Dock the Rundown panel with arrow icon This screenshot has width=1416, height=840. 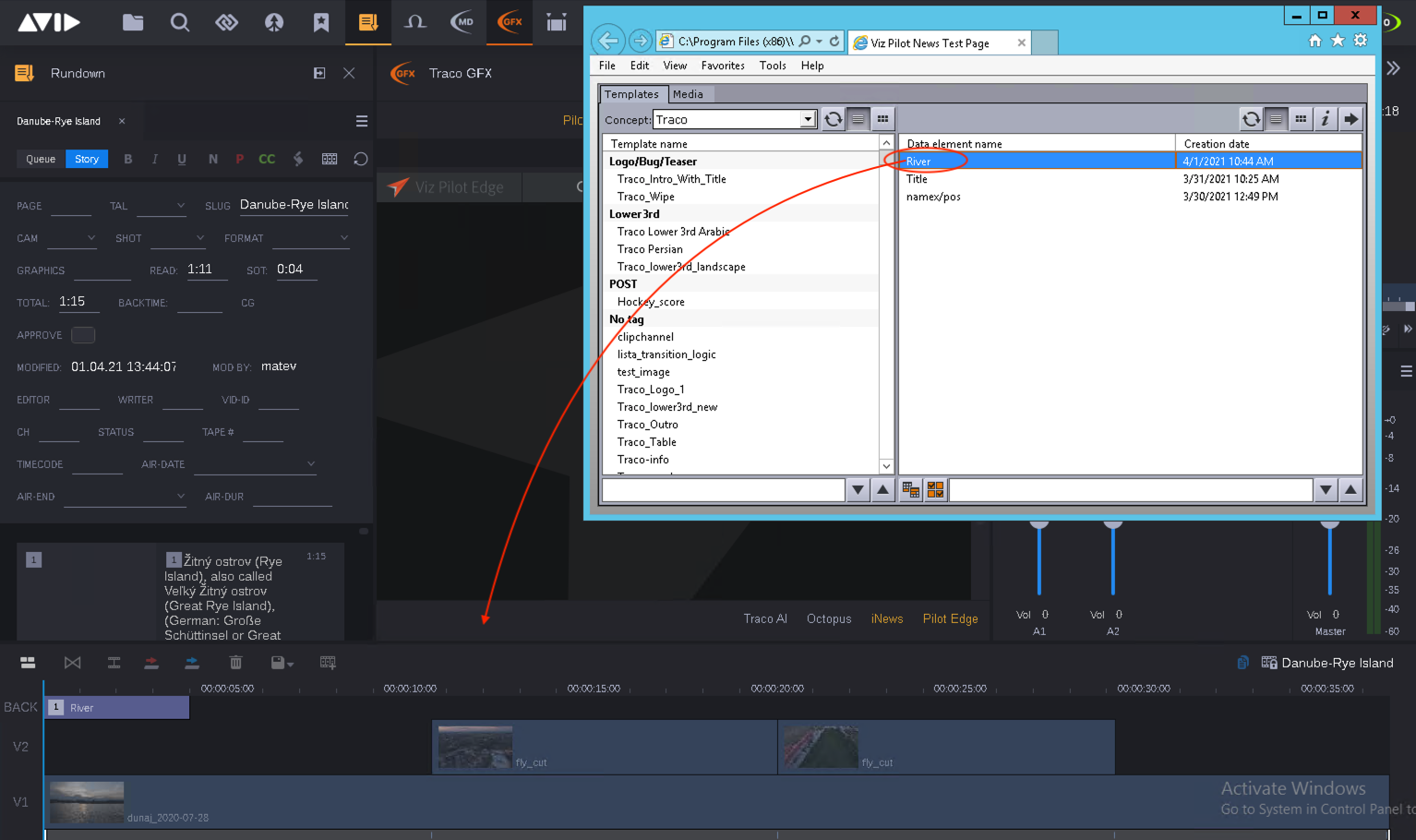pos(319,73)
